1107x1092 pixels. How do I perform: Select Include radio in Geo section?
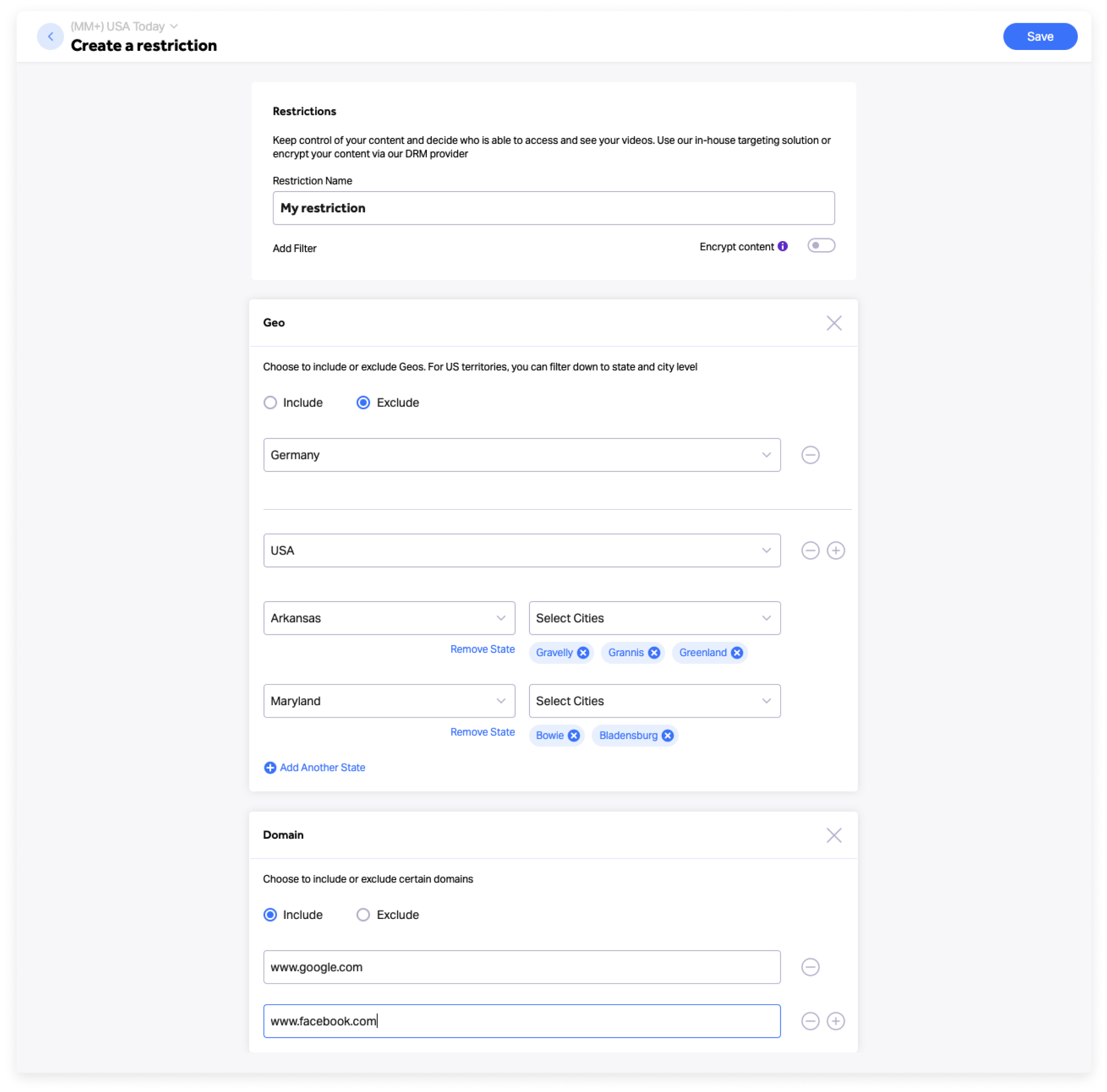point(270,403)
